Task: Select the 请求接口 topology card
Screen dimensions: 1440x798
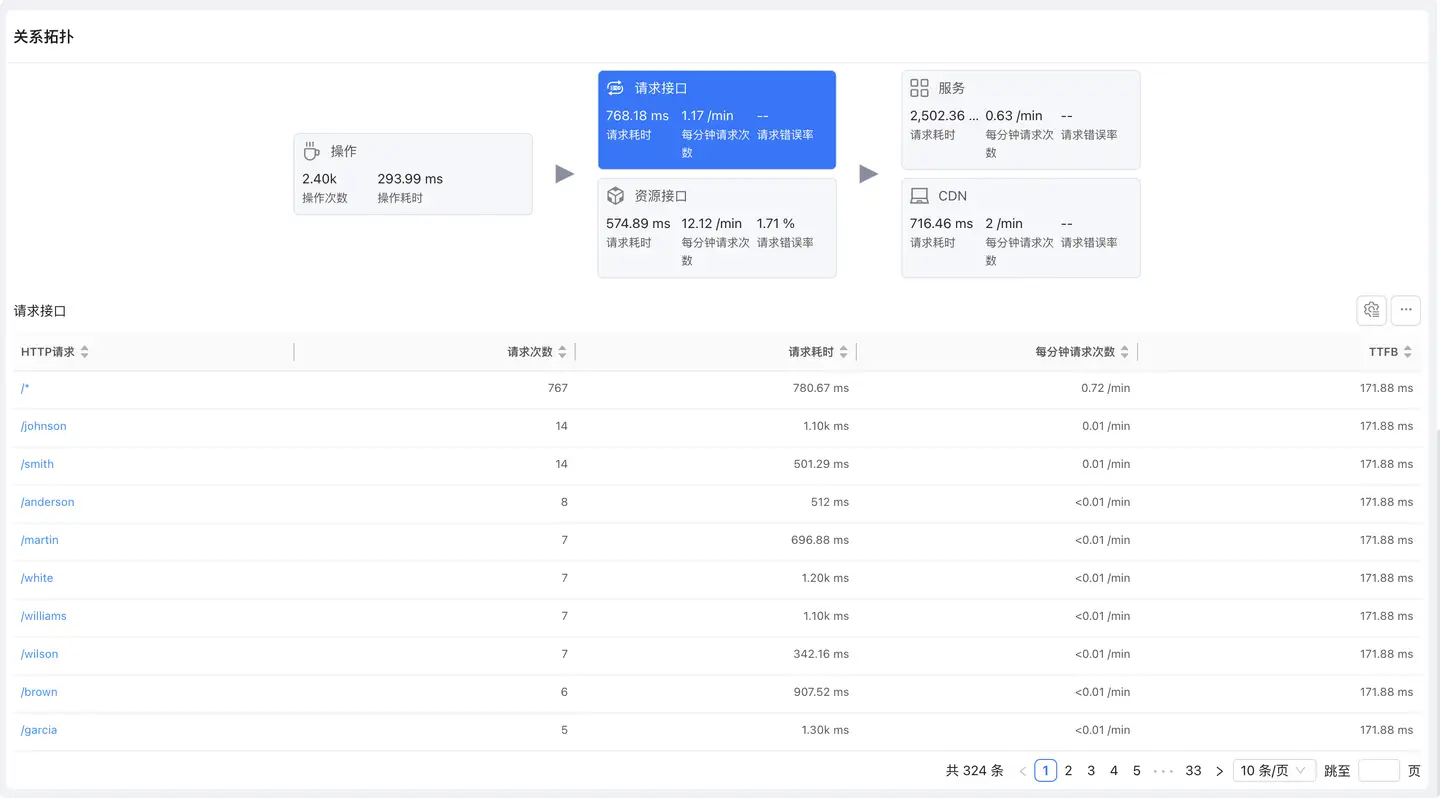Action: coord(716,120)
